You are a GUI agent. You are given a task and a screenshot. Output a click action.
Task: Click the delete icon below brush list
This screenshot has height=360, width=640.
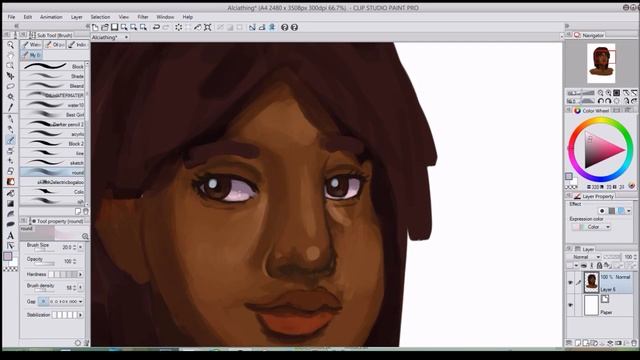(x=86, y=211)
